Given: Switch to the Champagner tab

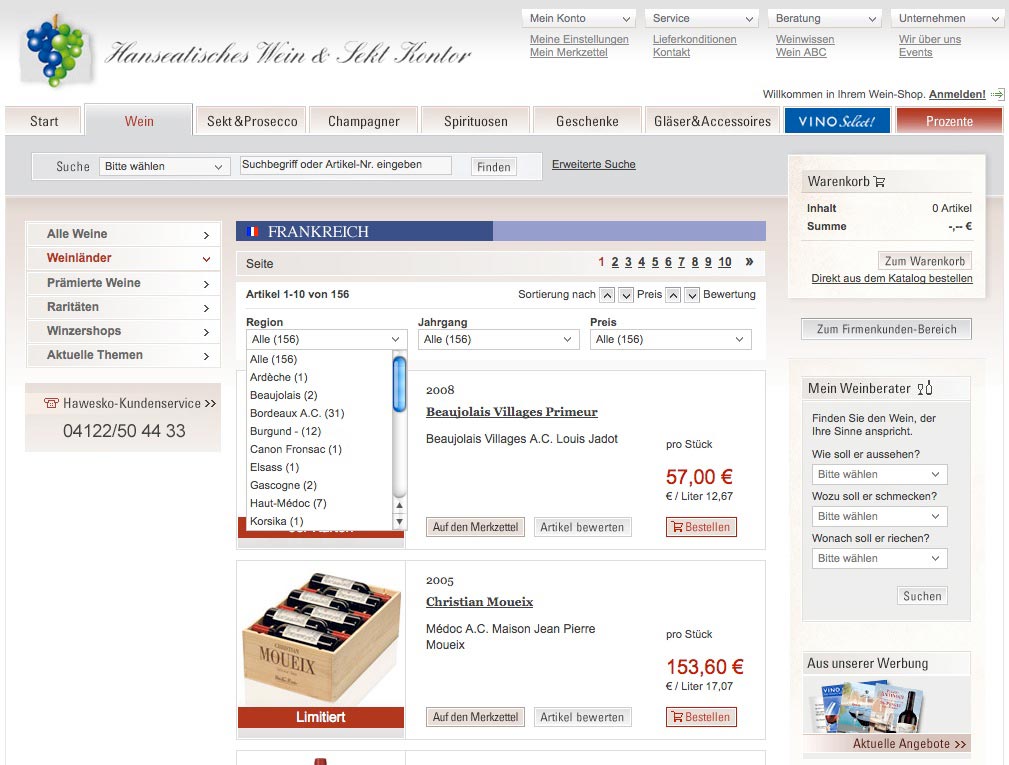Looking at the screenshot, I should click(x=364, y=121).
